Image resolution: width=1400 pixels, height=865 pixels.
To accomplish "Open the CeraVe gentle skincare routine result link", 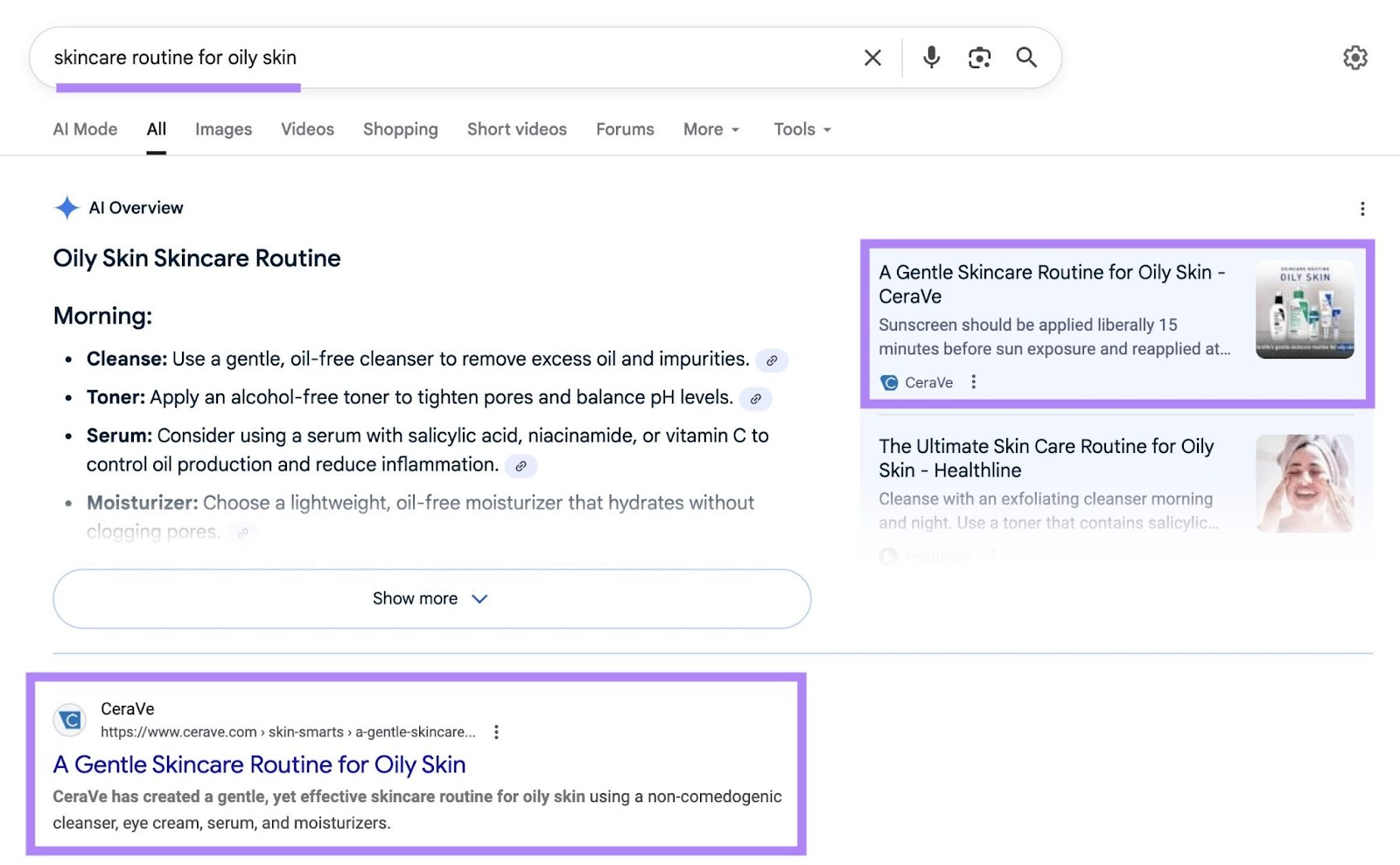I will [x=259, y=764].
